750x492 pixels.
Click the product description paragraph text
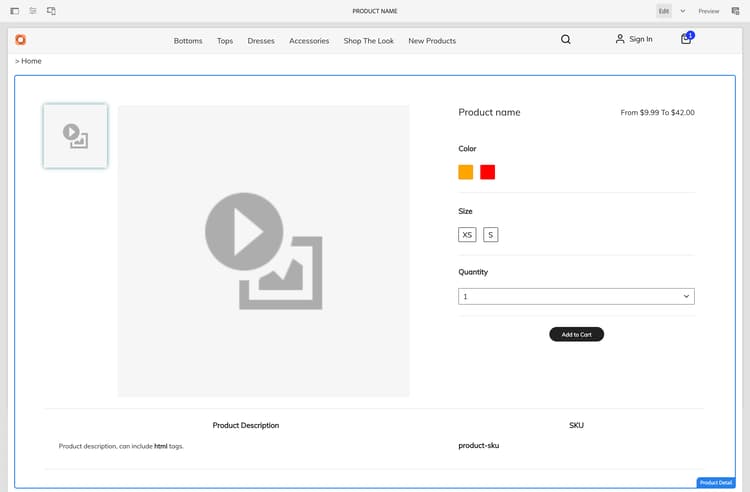click(x=121, y=446)
